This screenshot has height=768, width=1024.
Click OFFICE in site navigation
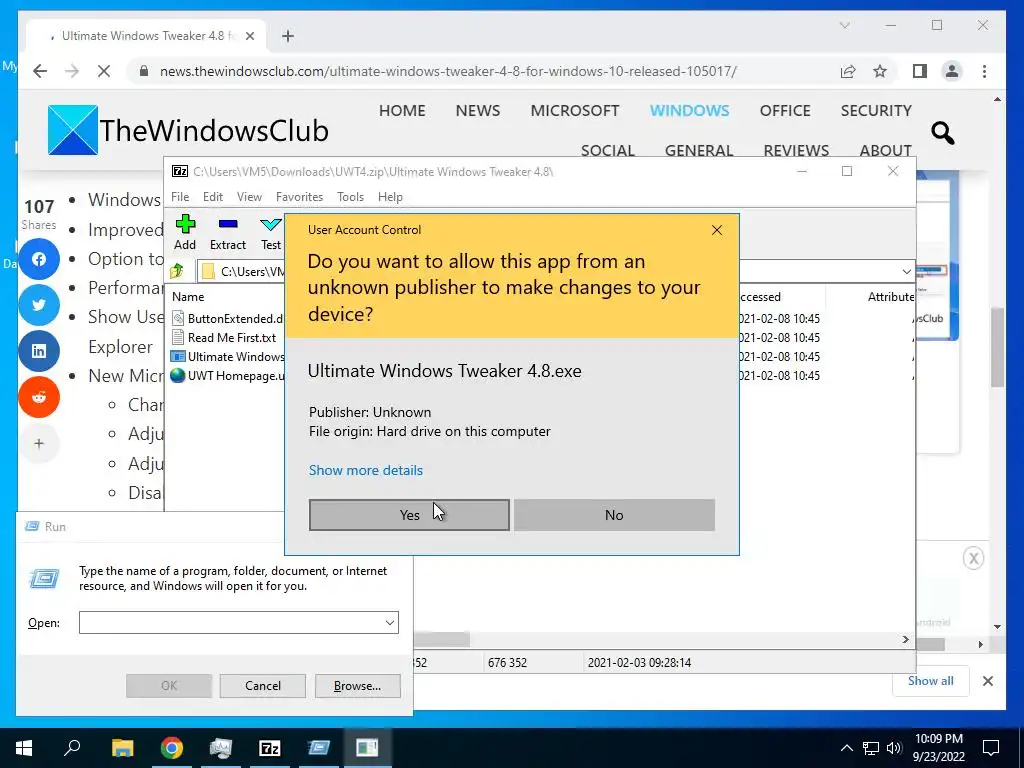[785, 110]
